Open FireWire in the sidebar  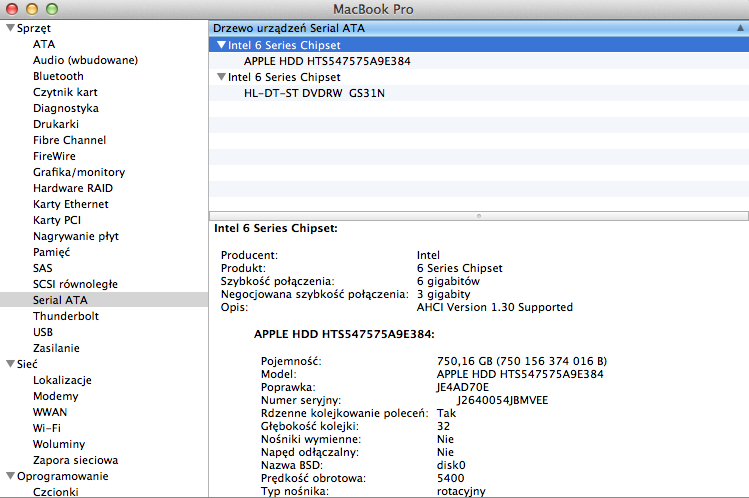(x=54, y=156)
